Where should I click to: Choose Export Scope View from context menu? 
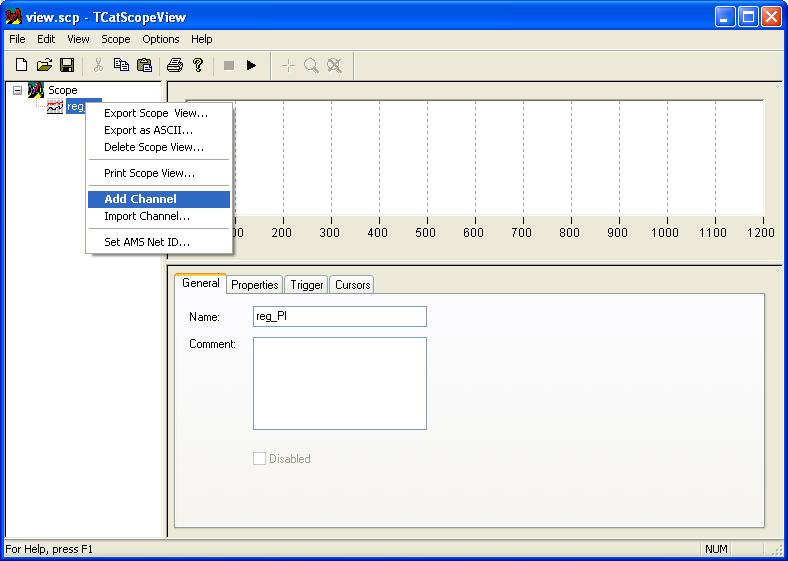click(159, 113)
